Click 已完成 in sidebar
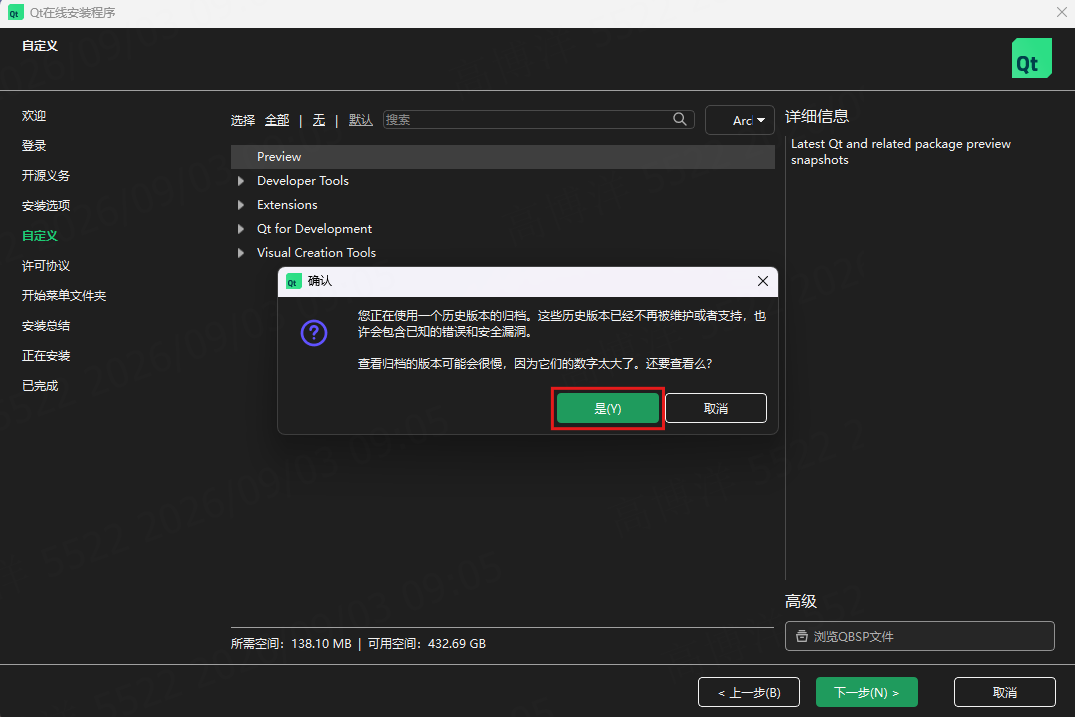 40,386
